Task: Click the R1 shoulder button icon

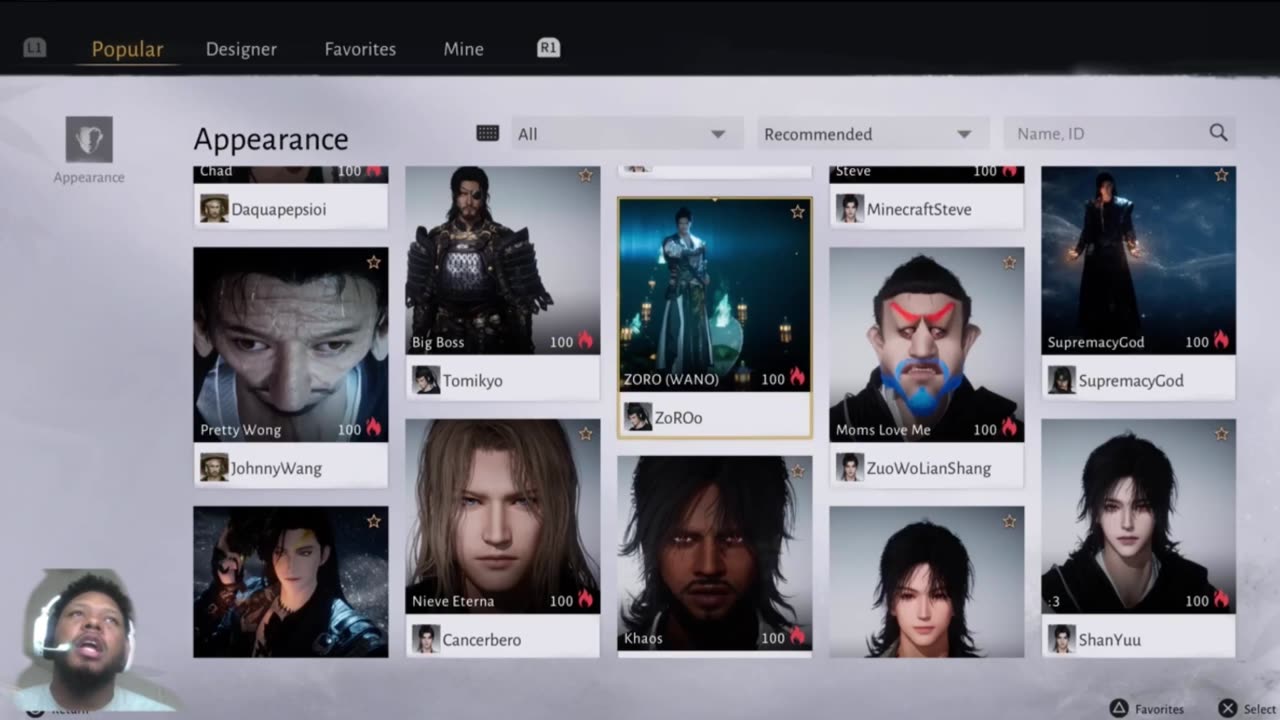Action: [x=548, y=48]
